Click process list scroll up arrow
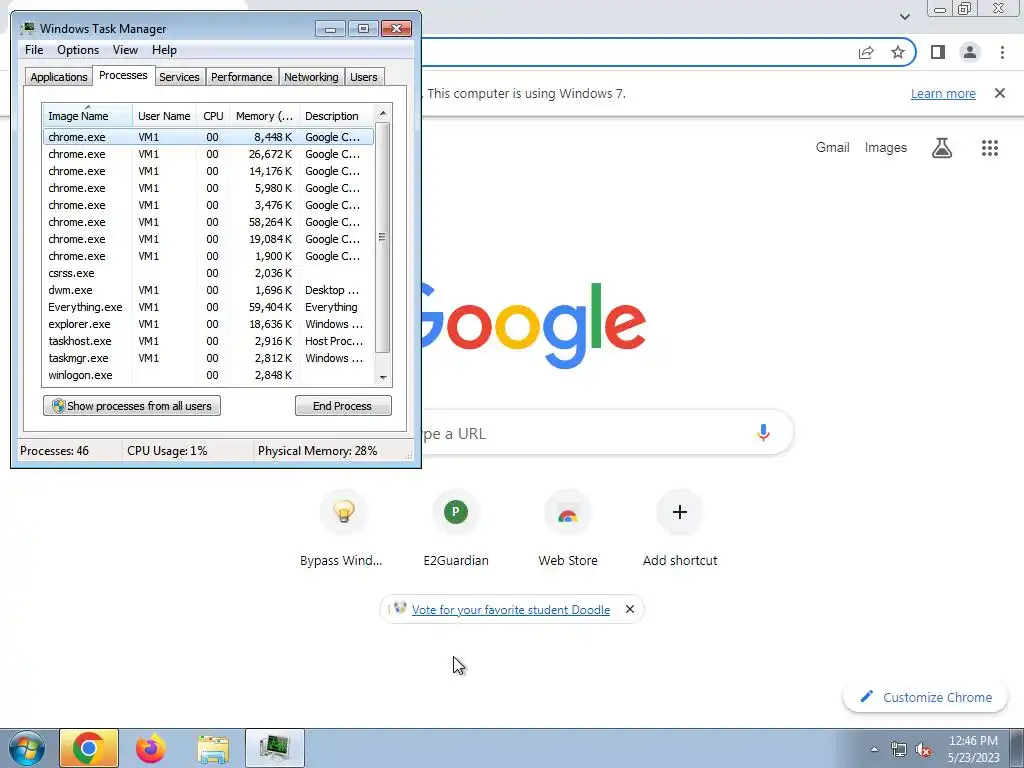 click(383, 113)
